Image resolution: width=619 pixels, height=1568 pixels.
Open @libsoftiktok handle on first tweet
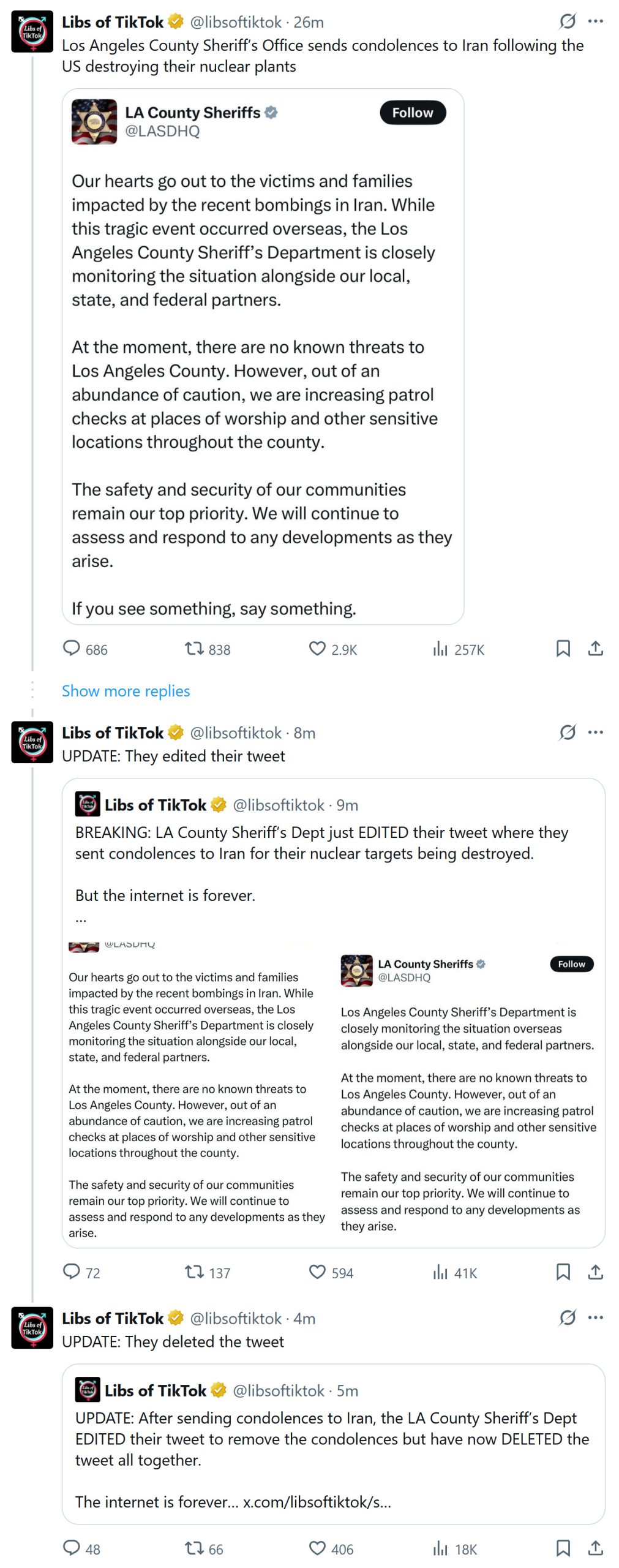coord(235,22)
